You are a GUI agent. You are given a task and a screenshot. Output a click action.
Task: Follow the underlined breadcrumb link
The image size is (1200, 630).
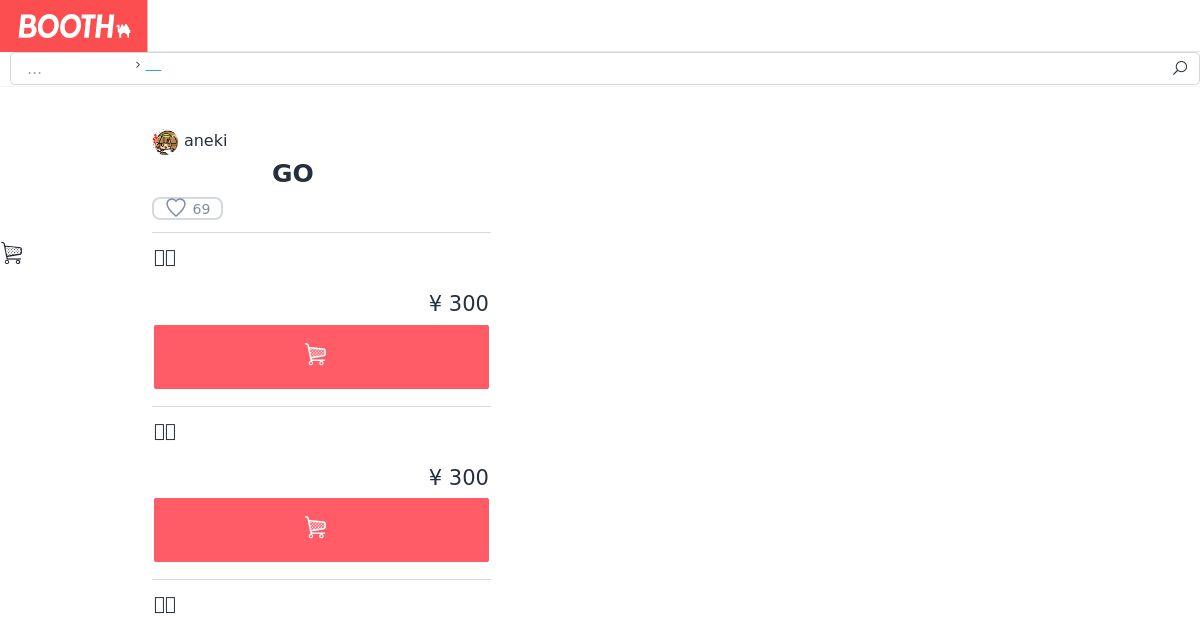(x=153, y=66)
